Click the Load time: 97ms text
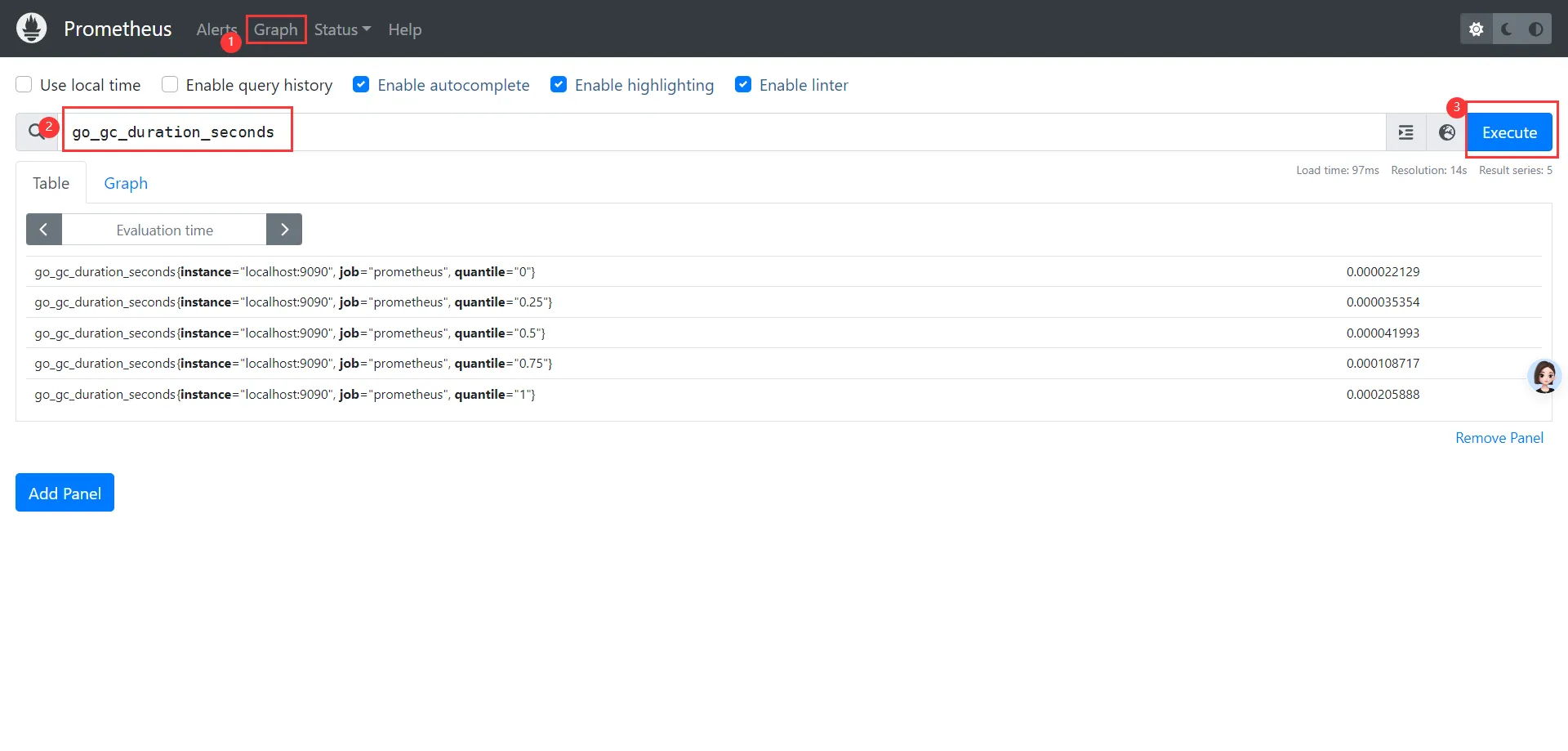 (x=1338, y=171)
